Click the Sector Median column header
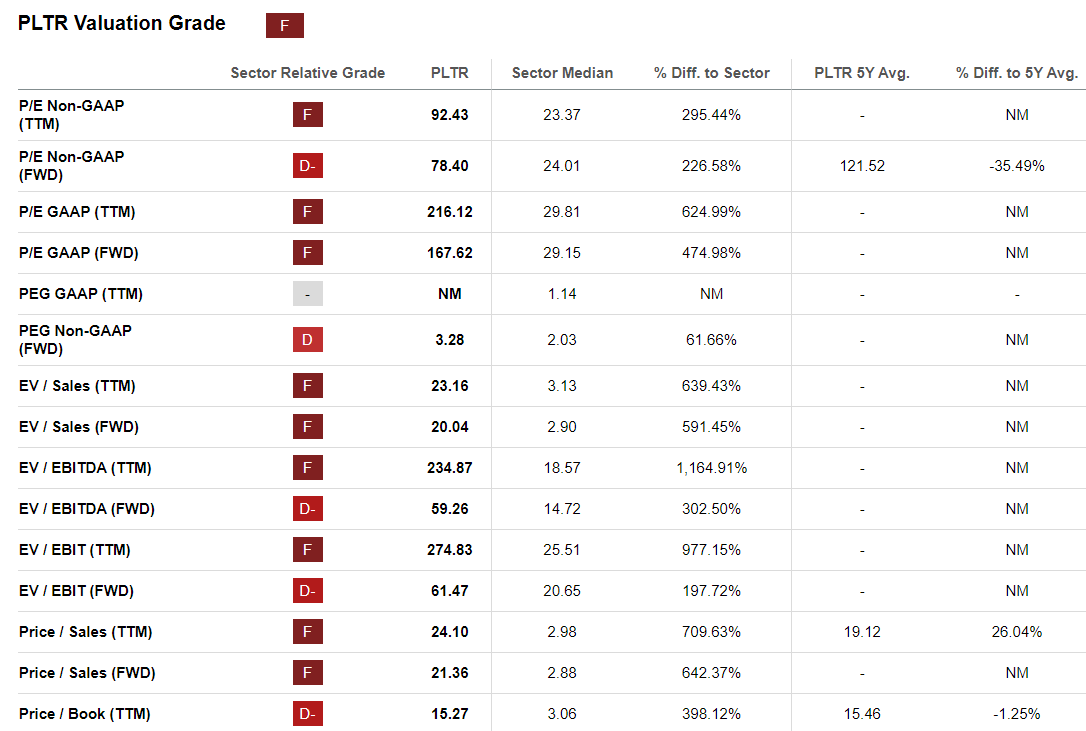 562,73
